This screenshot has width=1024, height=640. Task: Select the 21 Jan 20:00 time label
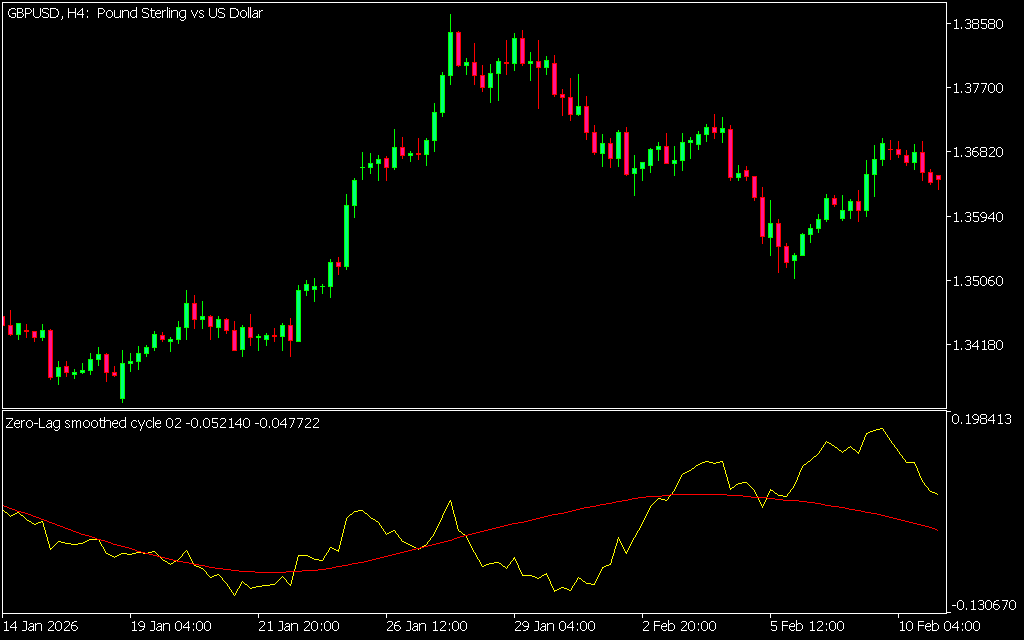(299, 627)
